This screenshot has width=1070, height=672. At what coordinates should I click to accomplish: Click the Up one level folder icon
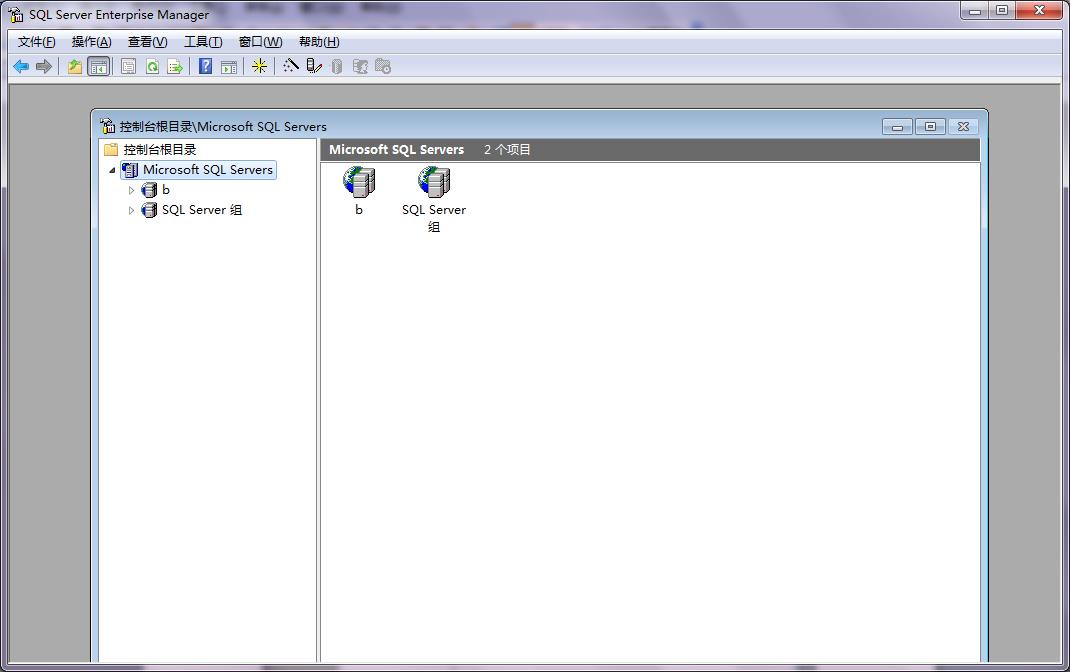tap(74, 66)
